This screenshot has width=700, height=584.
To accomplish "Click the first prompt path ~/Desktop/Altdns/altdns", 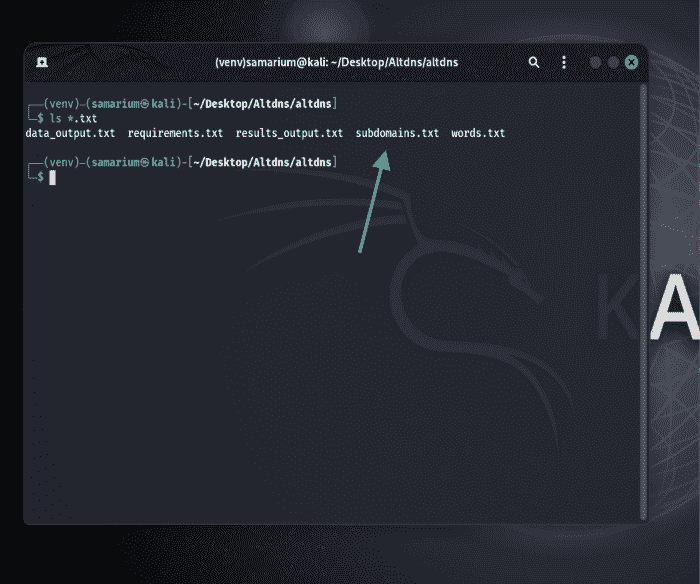I will click(262, 104).
